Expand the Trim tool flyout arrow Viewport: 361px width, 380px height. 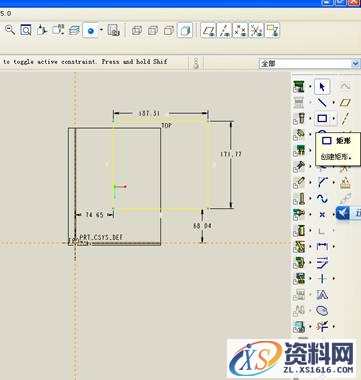tap(334, 327)
